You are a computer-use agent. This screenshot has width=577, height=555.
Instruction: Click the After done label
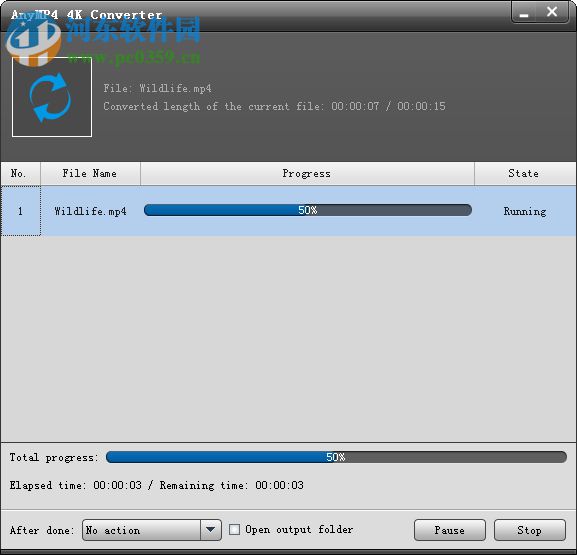click(42, 530)
